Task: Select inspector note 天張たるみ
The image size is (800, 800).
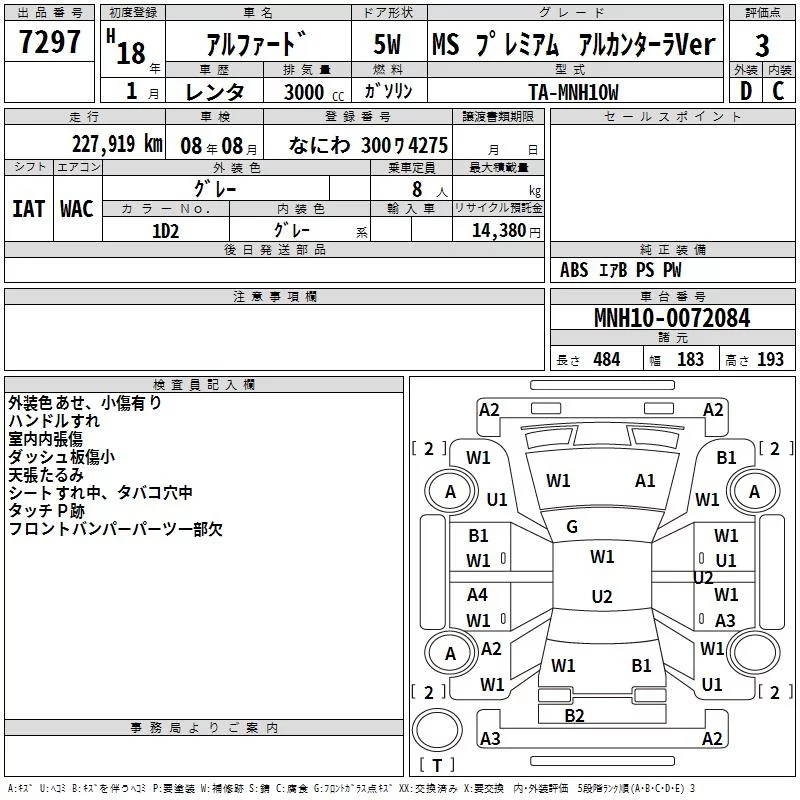Action: (46, 475)
